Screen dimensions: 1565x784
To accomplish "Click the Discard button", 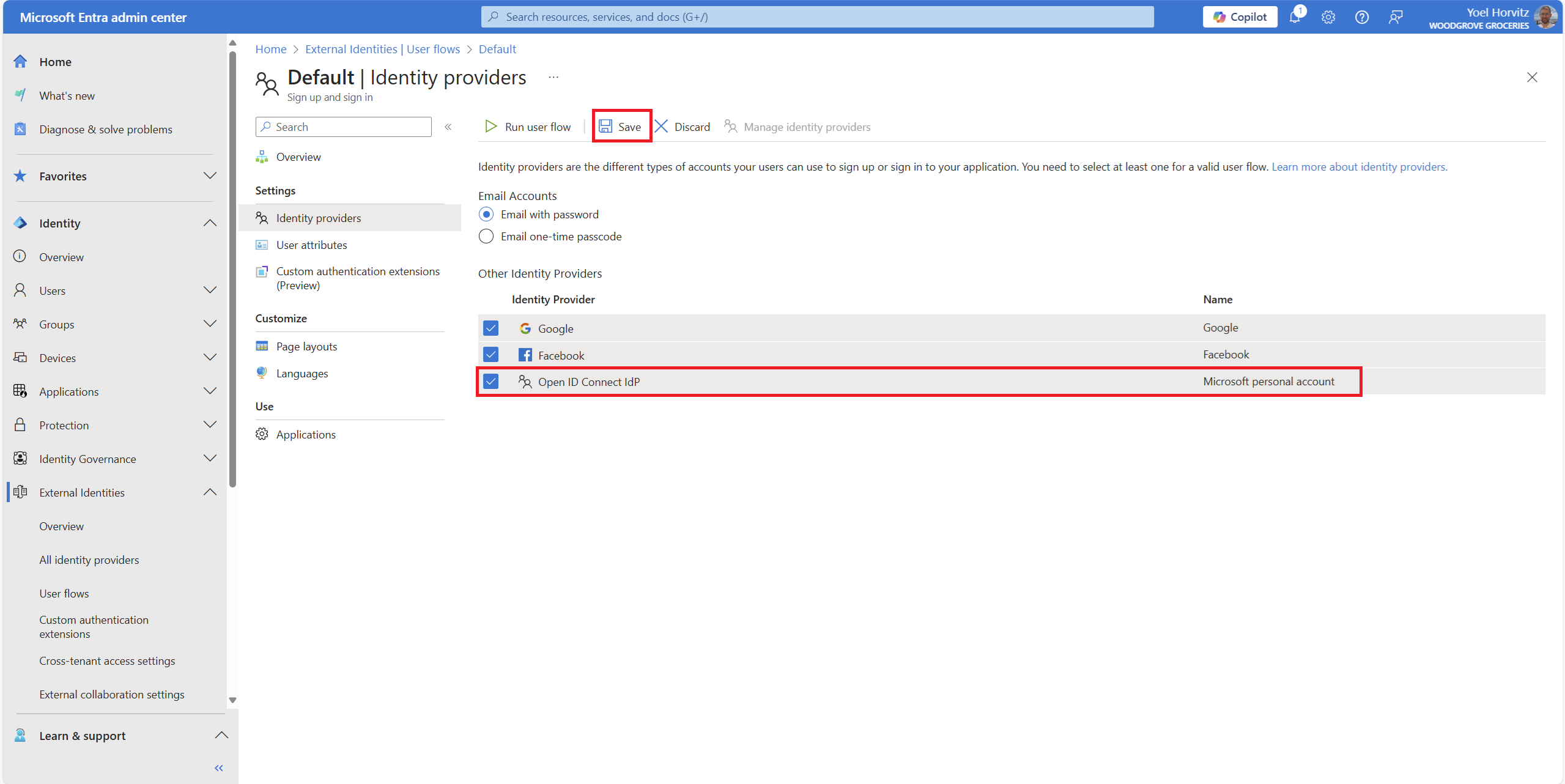I will (x=683, y=127).
